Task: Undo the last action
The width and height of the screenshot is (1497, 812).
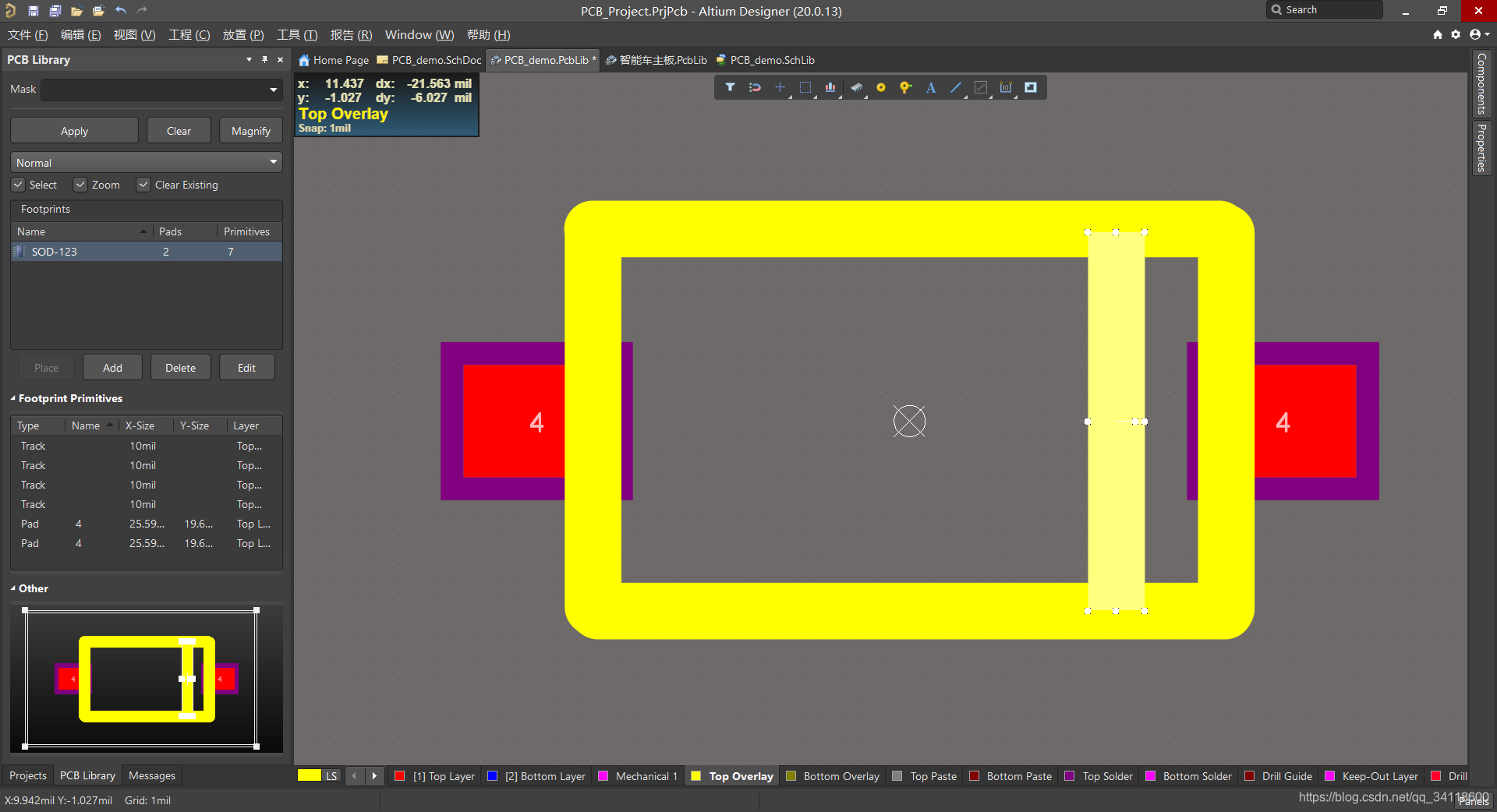Action: [120, 11]
